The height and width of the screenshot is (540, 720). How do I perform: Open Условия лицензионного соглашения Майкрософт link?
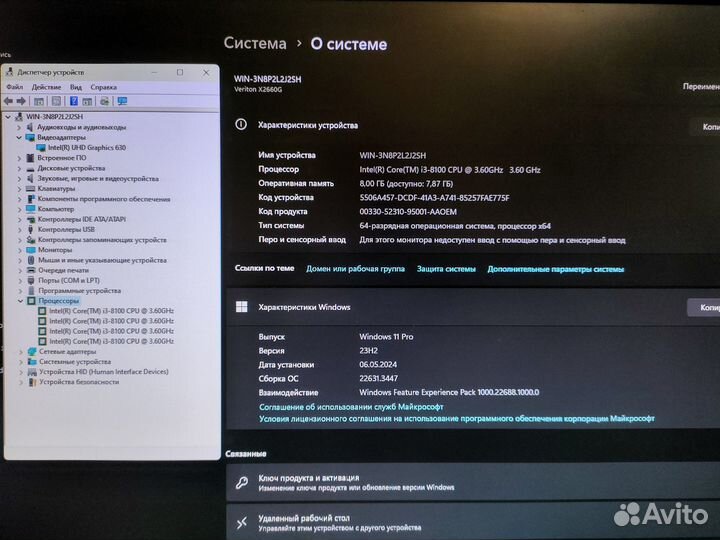pyautogui.click(x=456, y=418)
